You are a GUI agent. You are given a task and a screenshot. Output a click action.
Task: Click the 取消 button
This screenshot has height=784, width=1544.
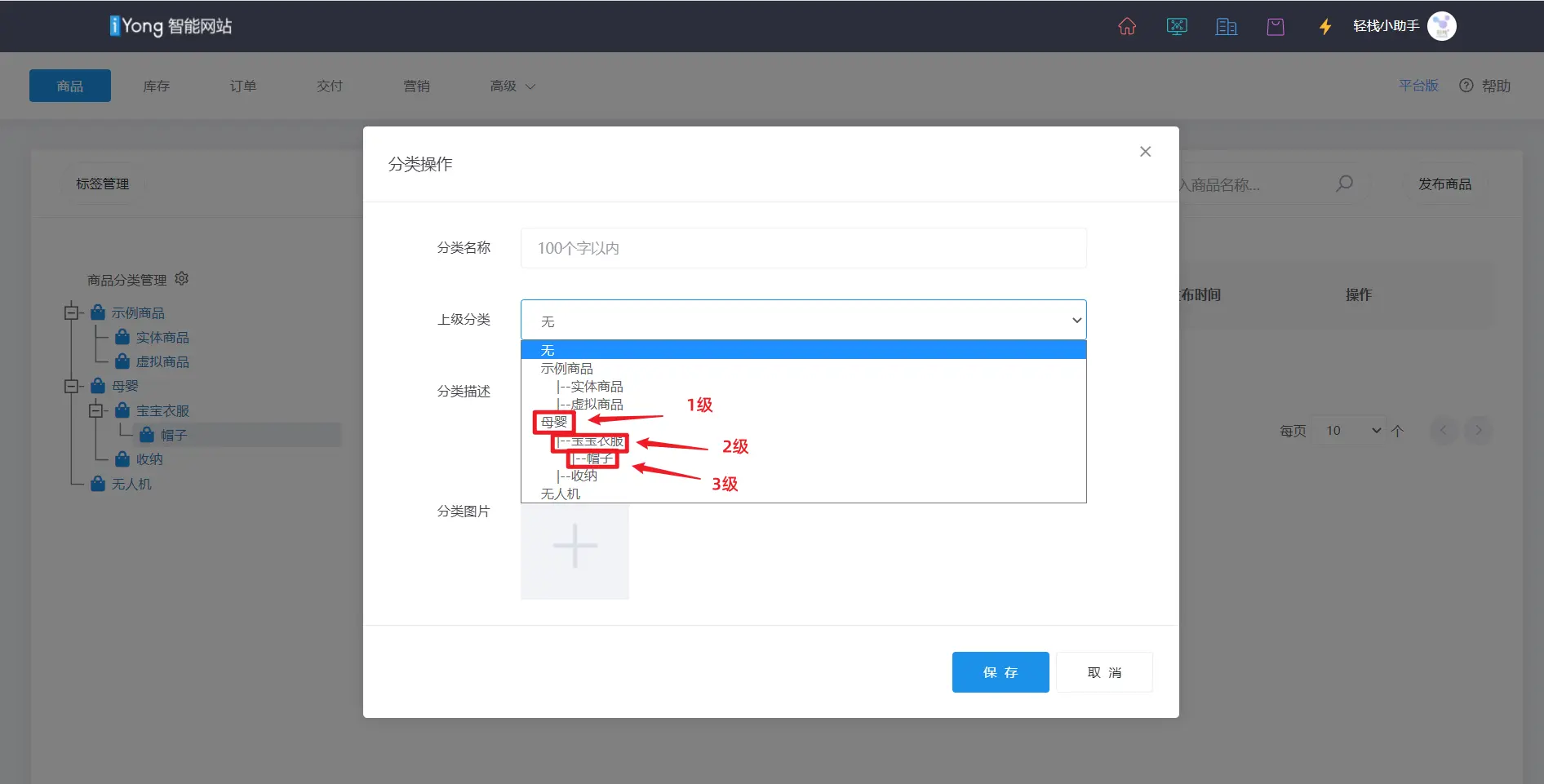(x=1103, y=672)
